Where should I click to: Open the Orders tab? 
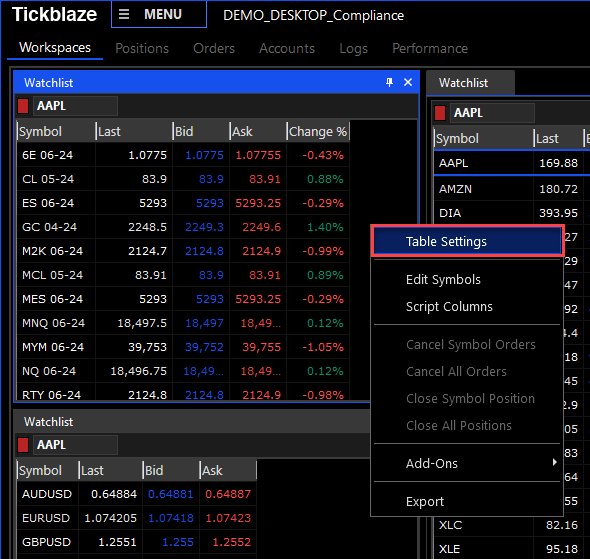[214, 49]
